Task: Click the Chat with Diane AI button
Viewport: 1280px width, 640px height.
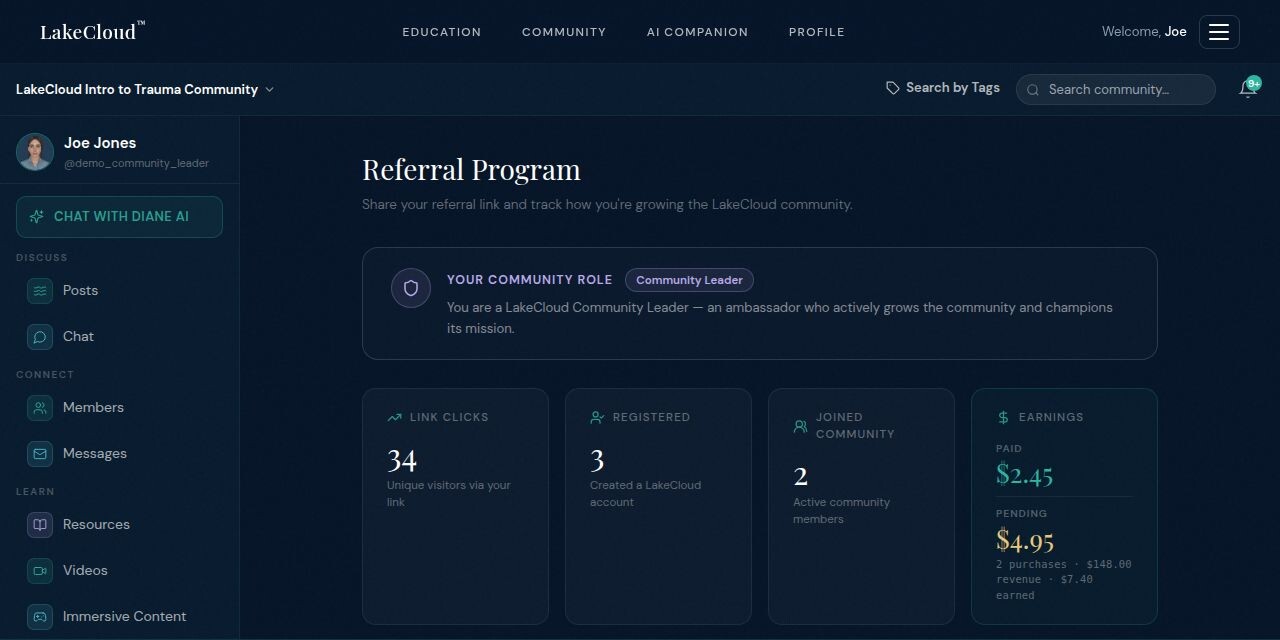Action: [119, 217]
